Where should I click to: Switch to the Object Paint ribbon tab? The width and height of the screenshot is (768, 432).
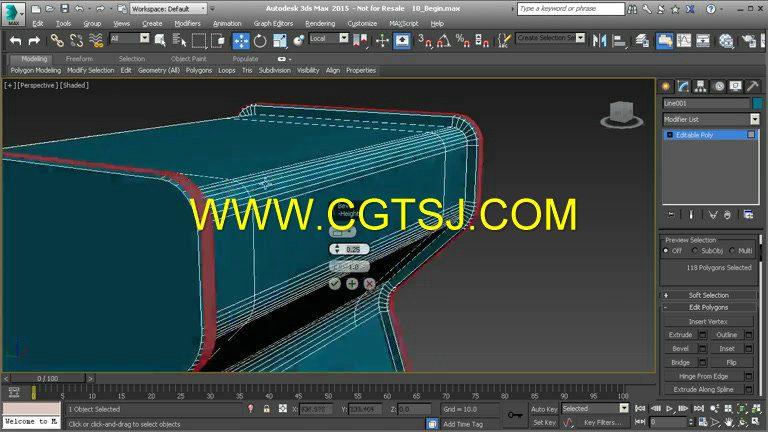(189, 59)
